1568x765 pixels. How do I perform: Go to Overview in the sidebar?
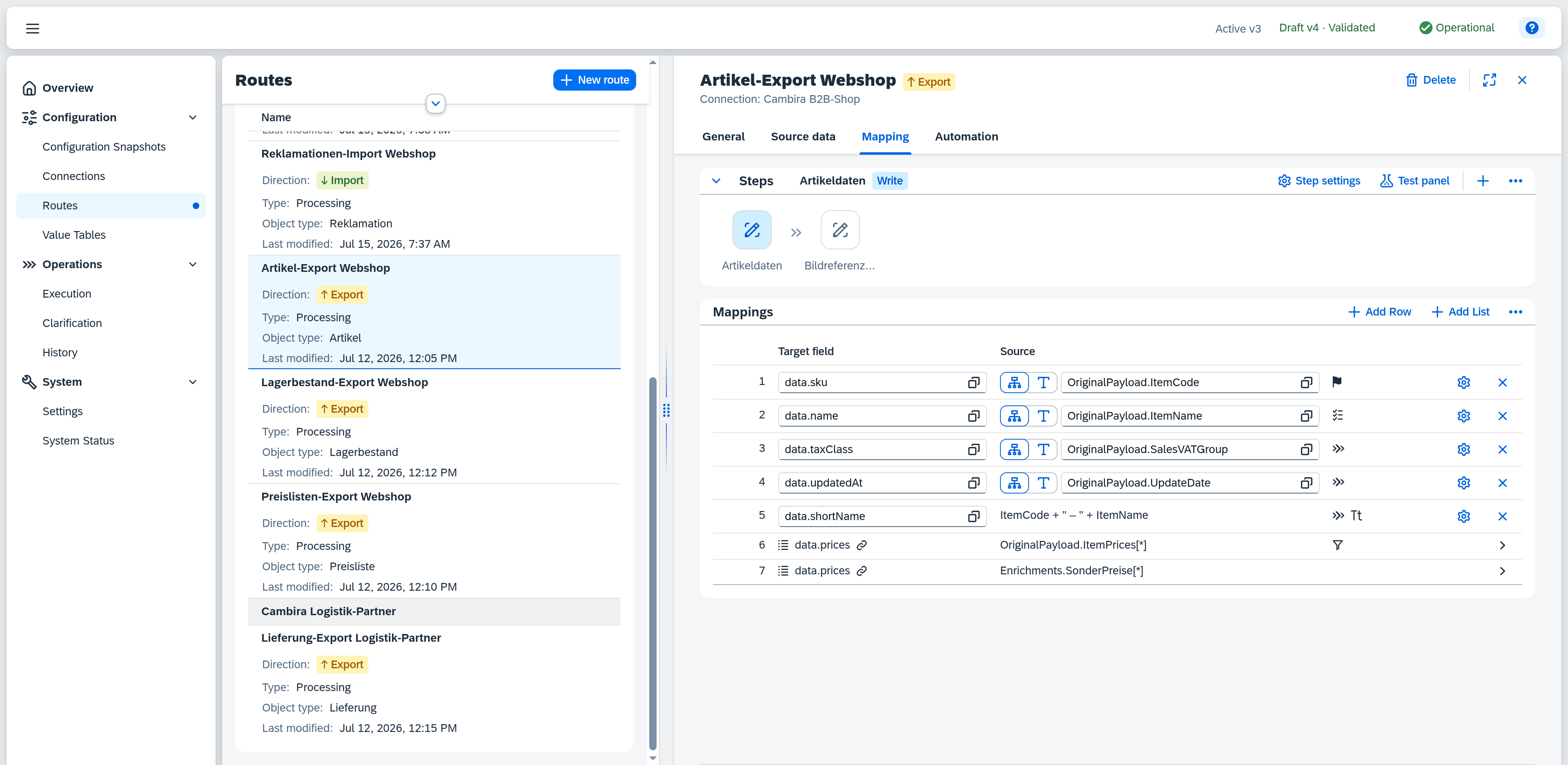[111, 88]
